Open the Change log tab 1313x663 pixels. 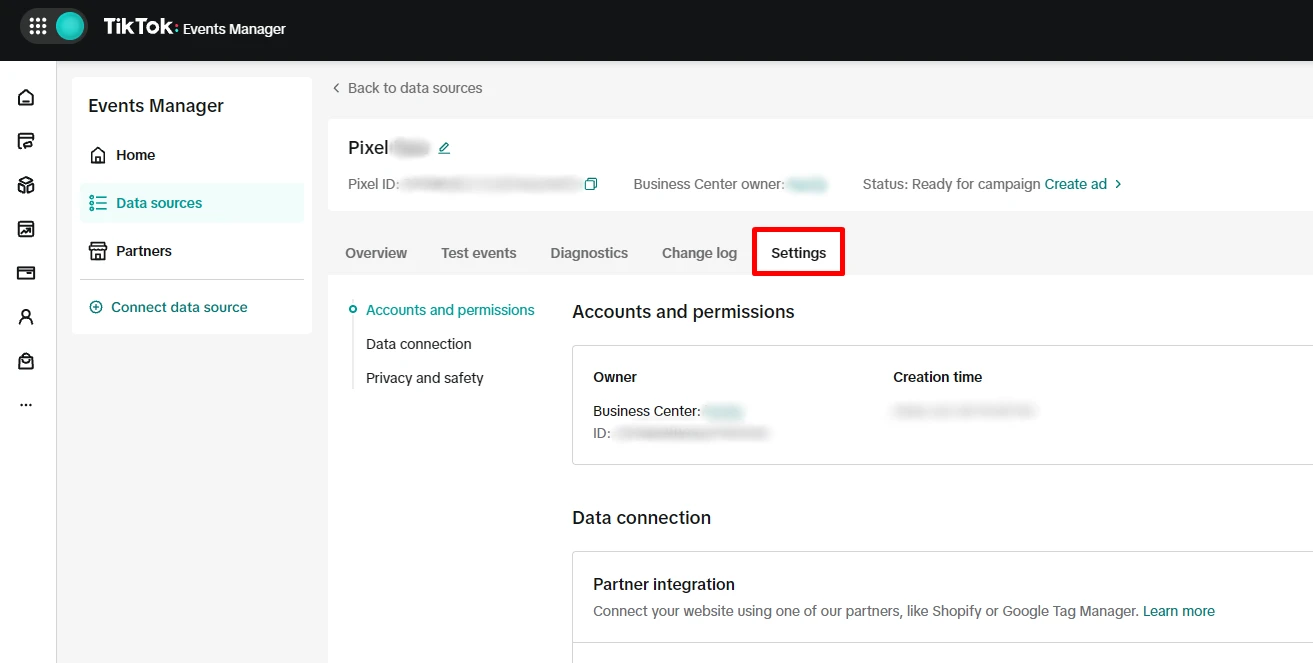(699, 253)
